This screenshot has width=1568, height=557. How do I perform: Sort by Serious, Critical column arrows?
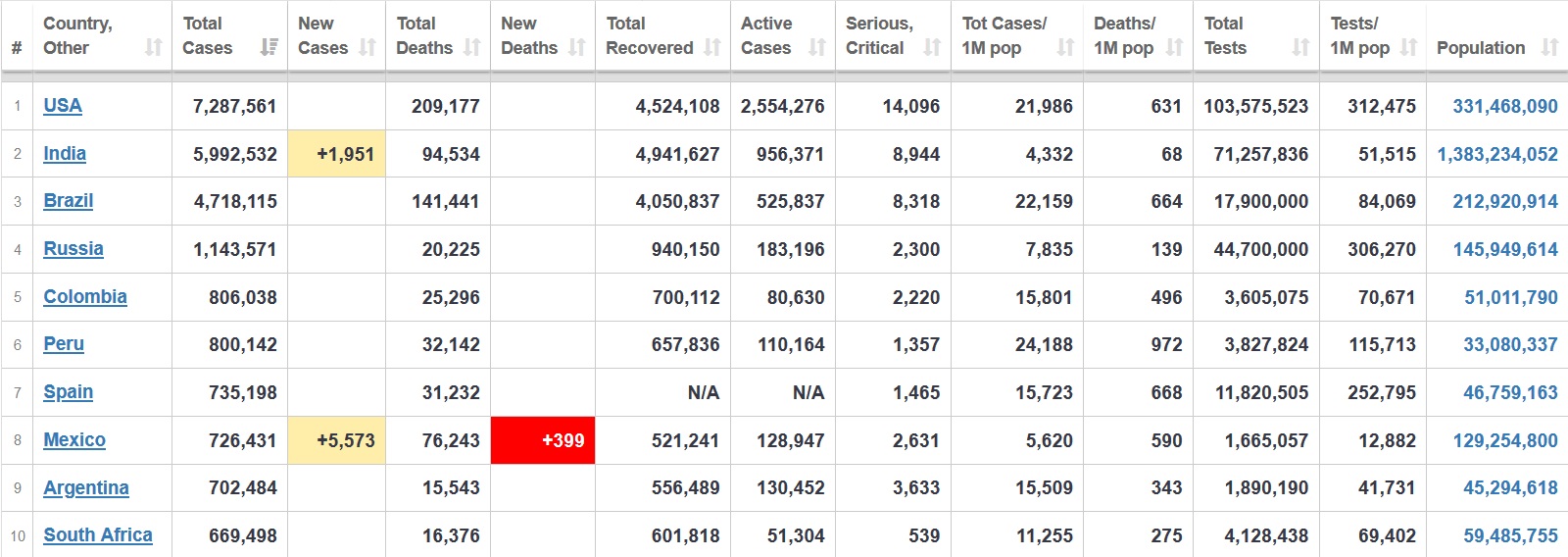point(932,47)
